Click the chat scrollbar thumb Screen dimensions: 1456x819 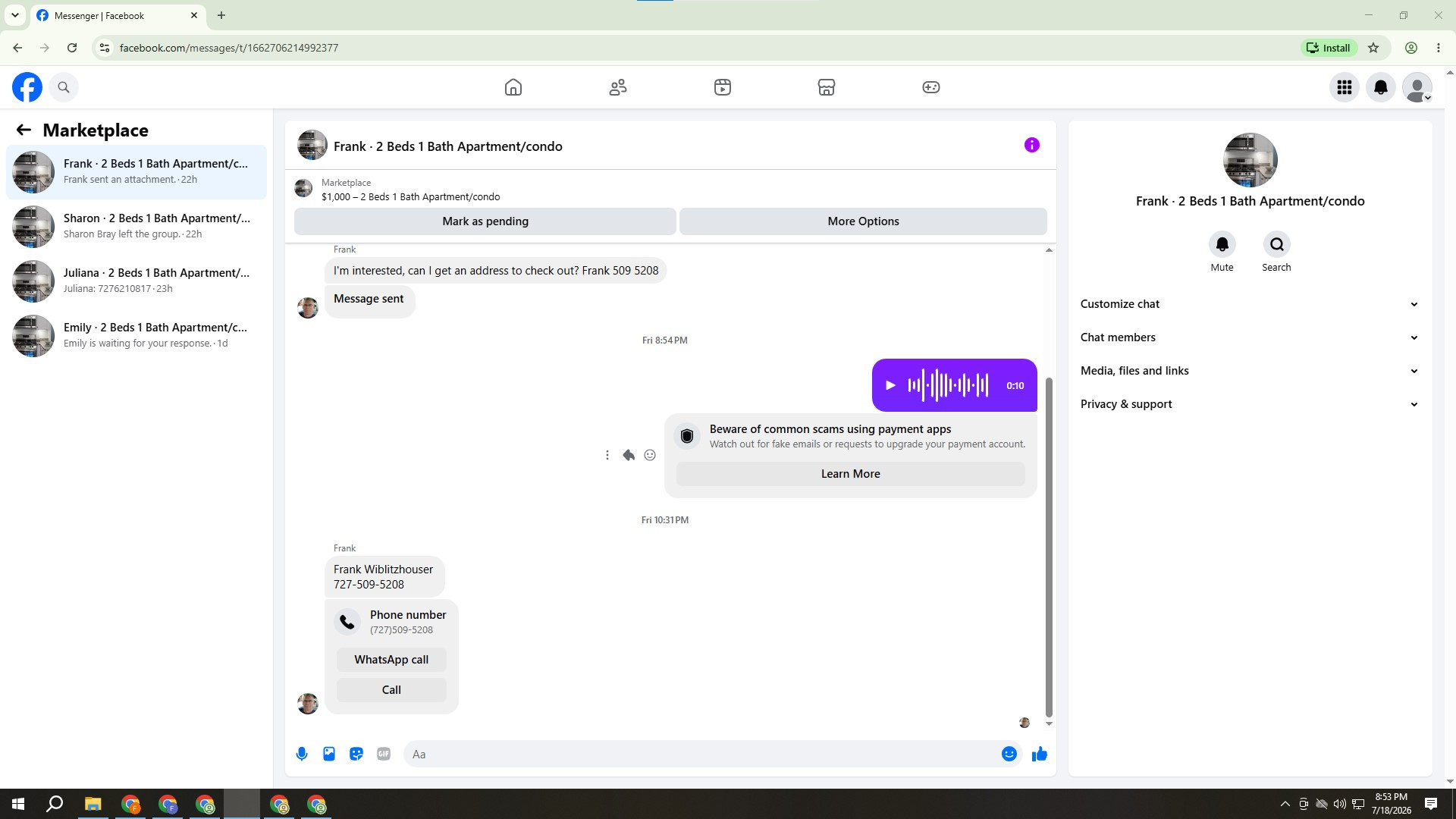tap(1050, 546)
